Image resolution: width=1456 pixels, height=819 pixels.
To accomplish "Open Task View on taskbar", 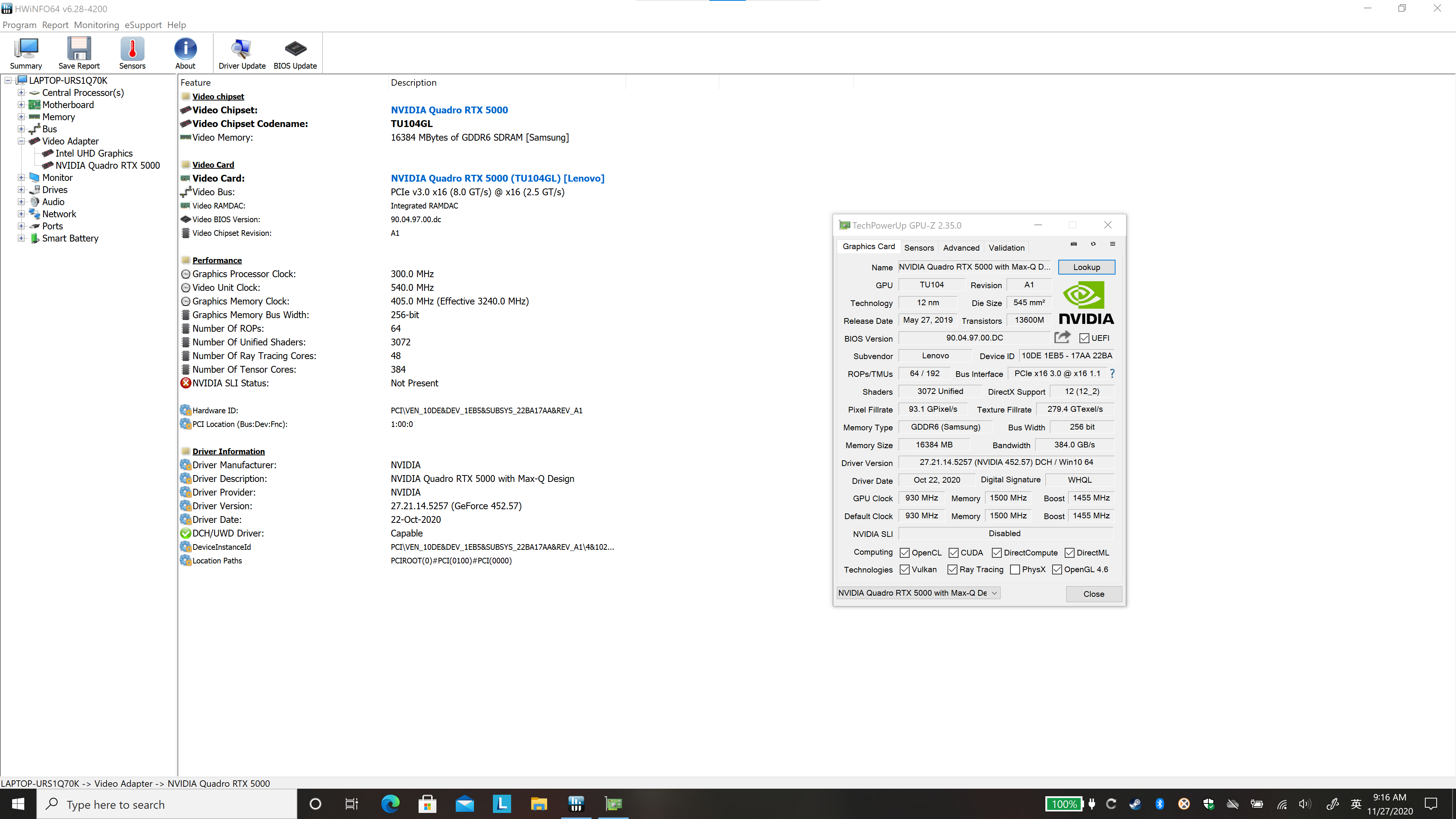I will (x=351, y=804).
